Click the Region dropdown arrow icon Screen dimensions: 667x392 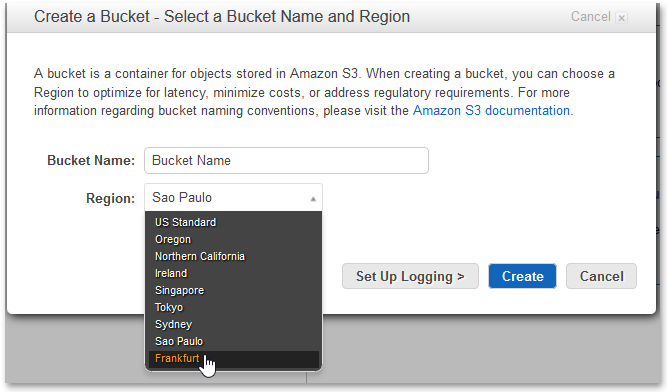pyautogui.click(x=313, y=199)
